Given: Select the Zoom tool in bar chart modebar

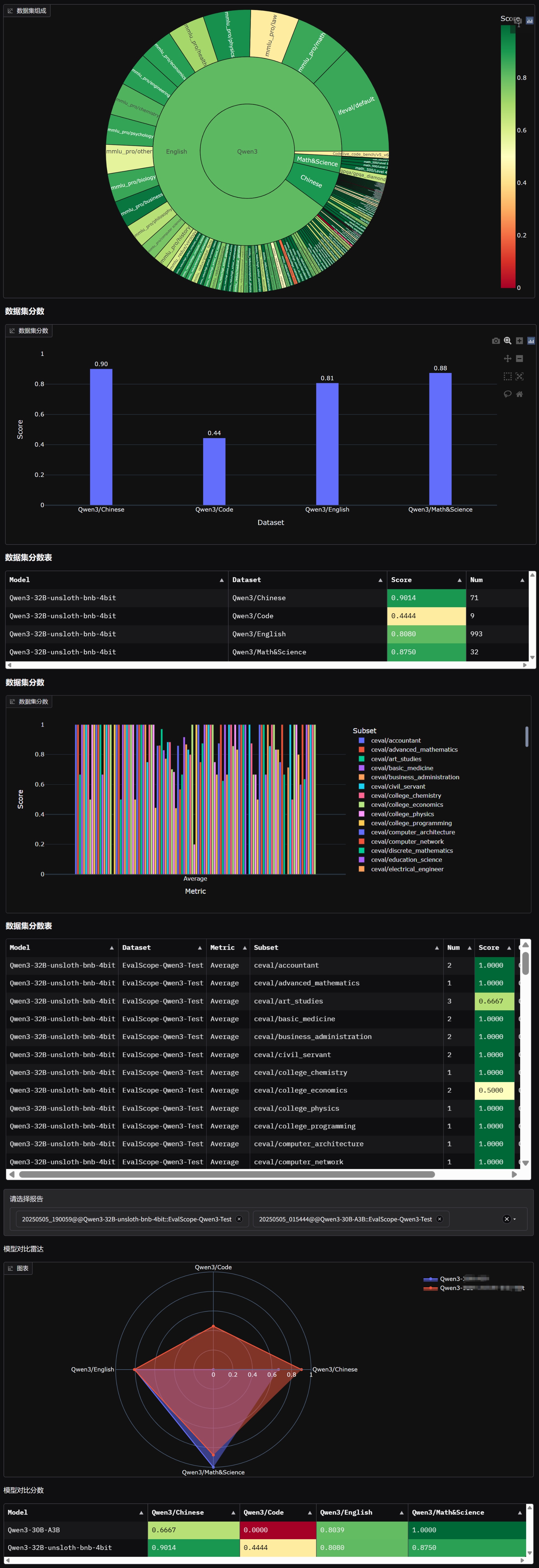Looking at the screenshot, I should pyautogui.click(x=507, y=341).
